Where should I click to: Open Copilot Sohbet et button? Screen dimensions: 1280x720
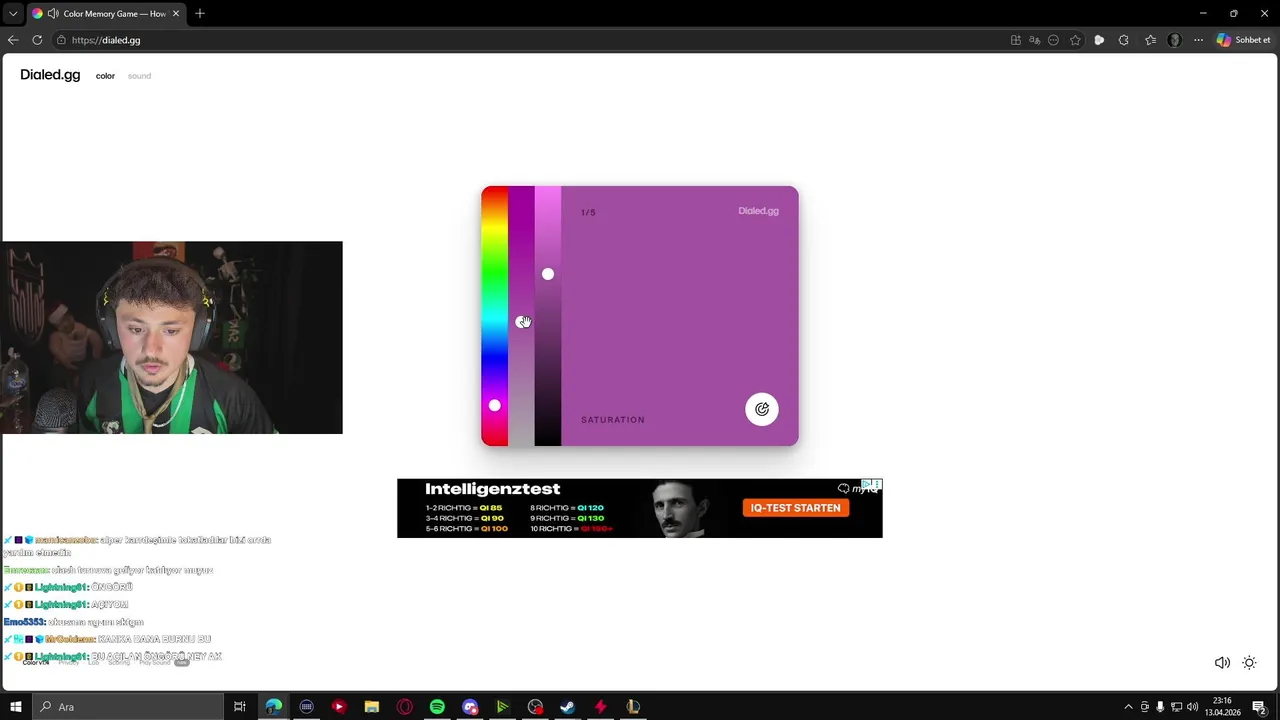click(x=1243, y=40)
